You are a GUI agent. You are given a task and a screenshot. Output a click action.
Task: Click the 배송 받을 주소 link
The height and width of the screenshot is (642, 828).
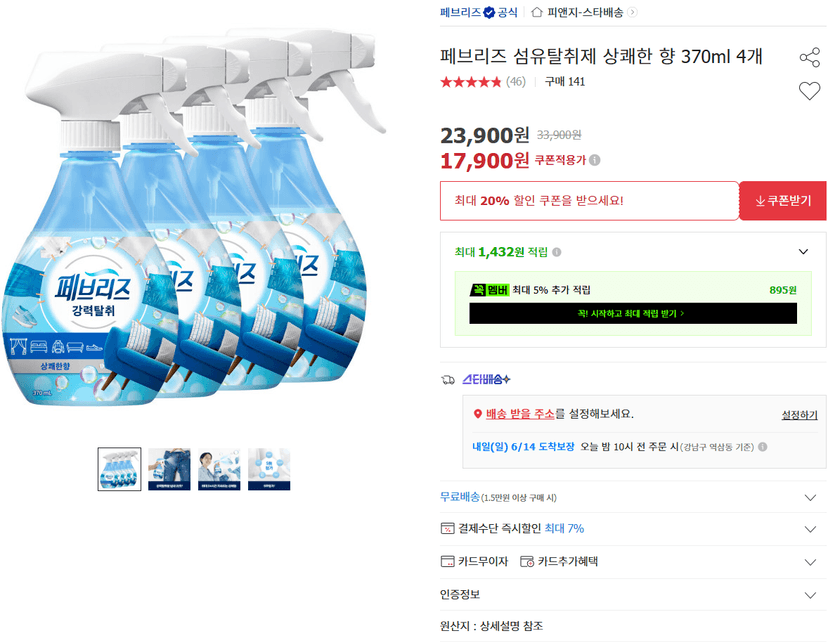(x=520, y=414)
